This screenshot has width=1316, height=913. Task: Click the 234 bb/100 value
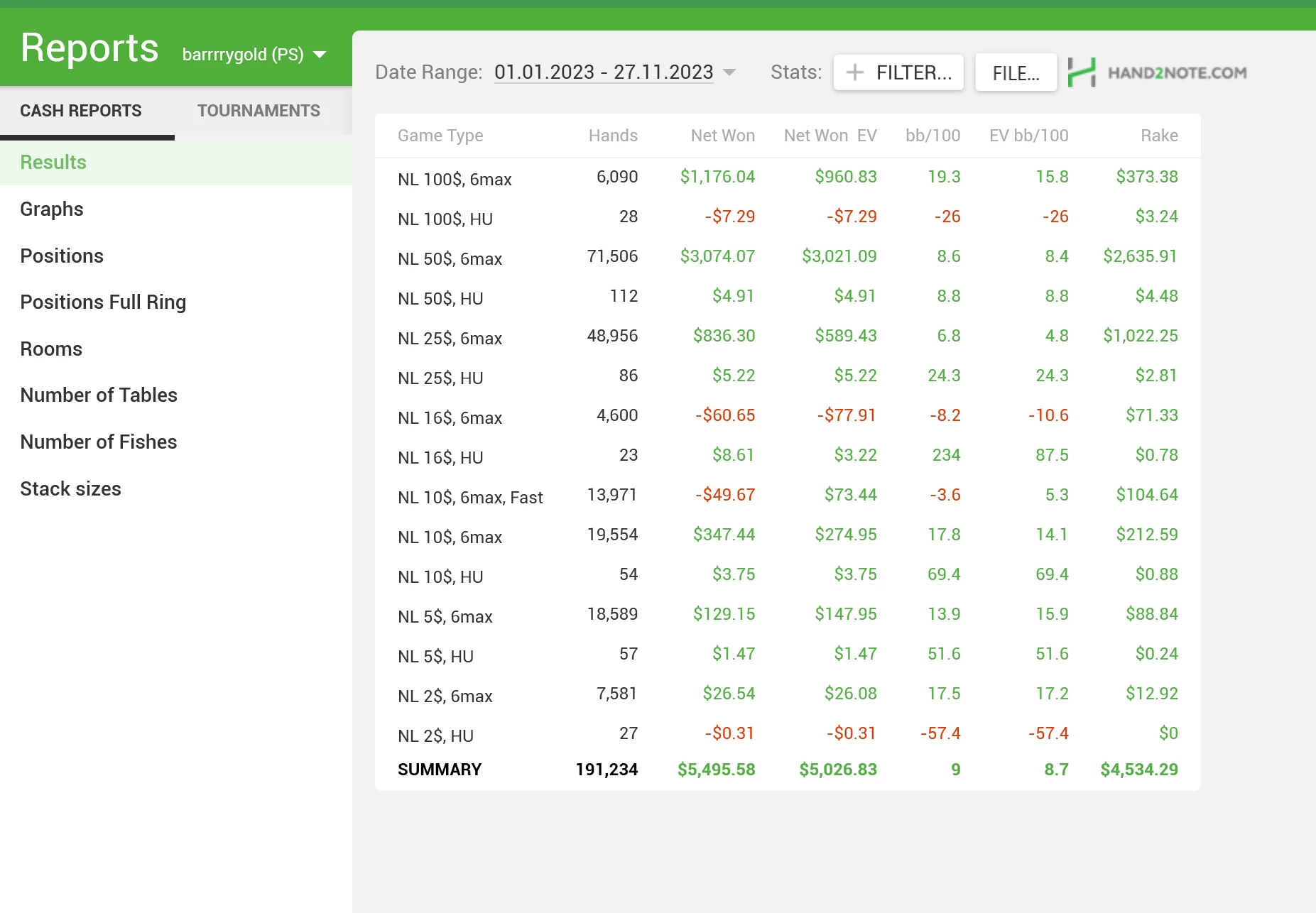946,455
